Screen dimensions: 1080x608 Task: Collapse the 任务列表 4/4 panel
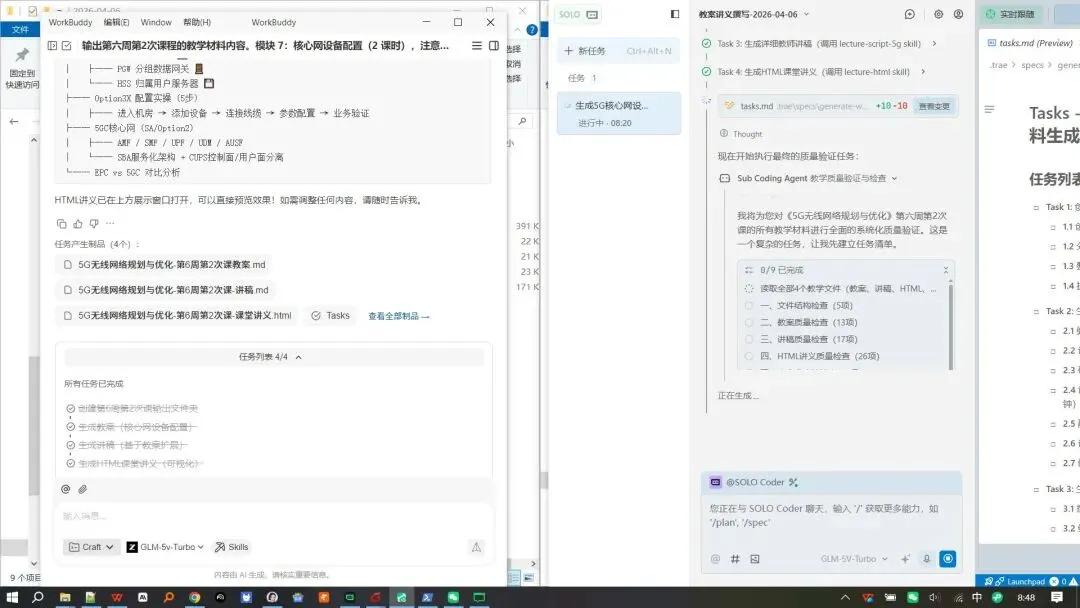(273, 357)
